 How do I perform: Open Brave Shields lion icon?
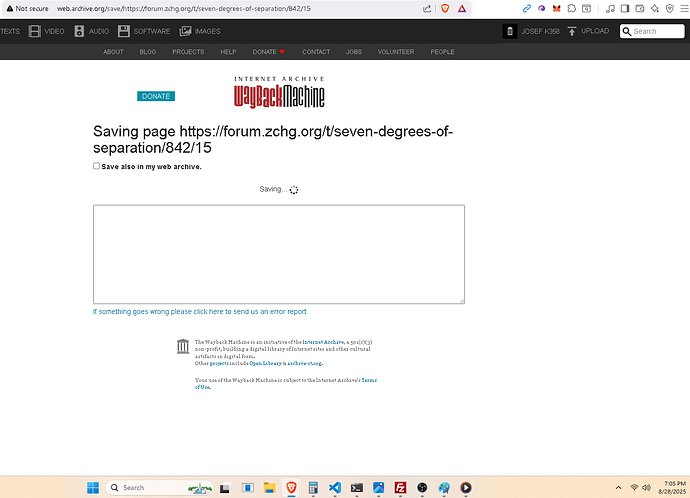tap(445, 9)
